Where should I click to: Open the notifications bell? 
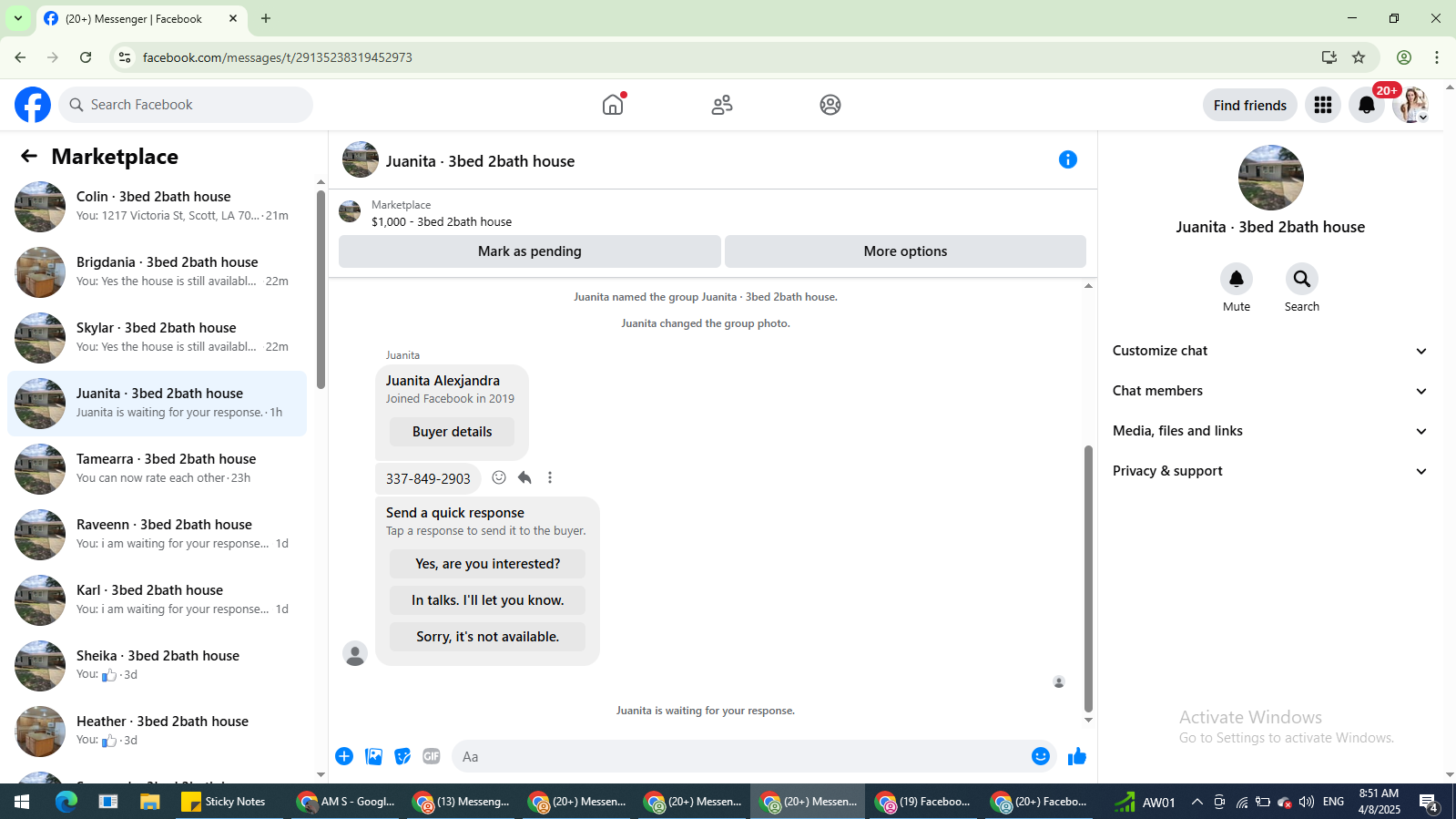click(1367, 105)
